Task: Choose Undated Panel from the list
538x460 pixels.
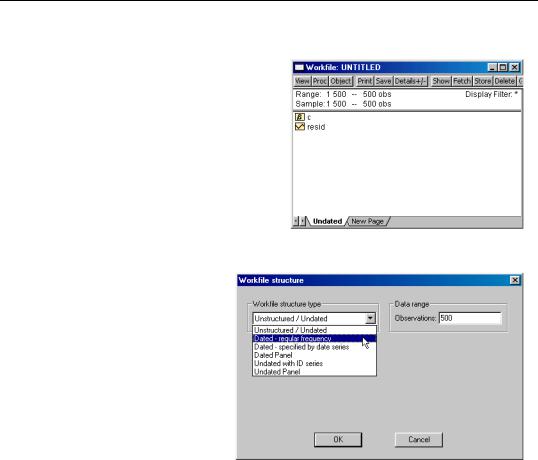Action: tap(314, 371)
